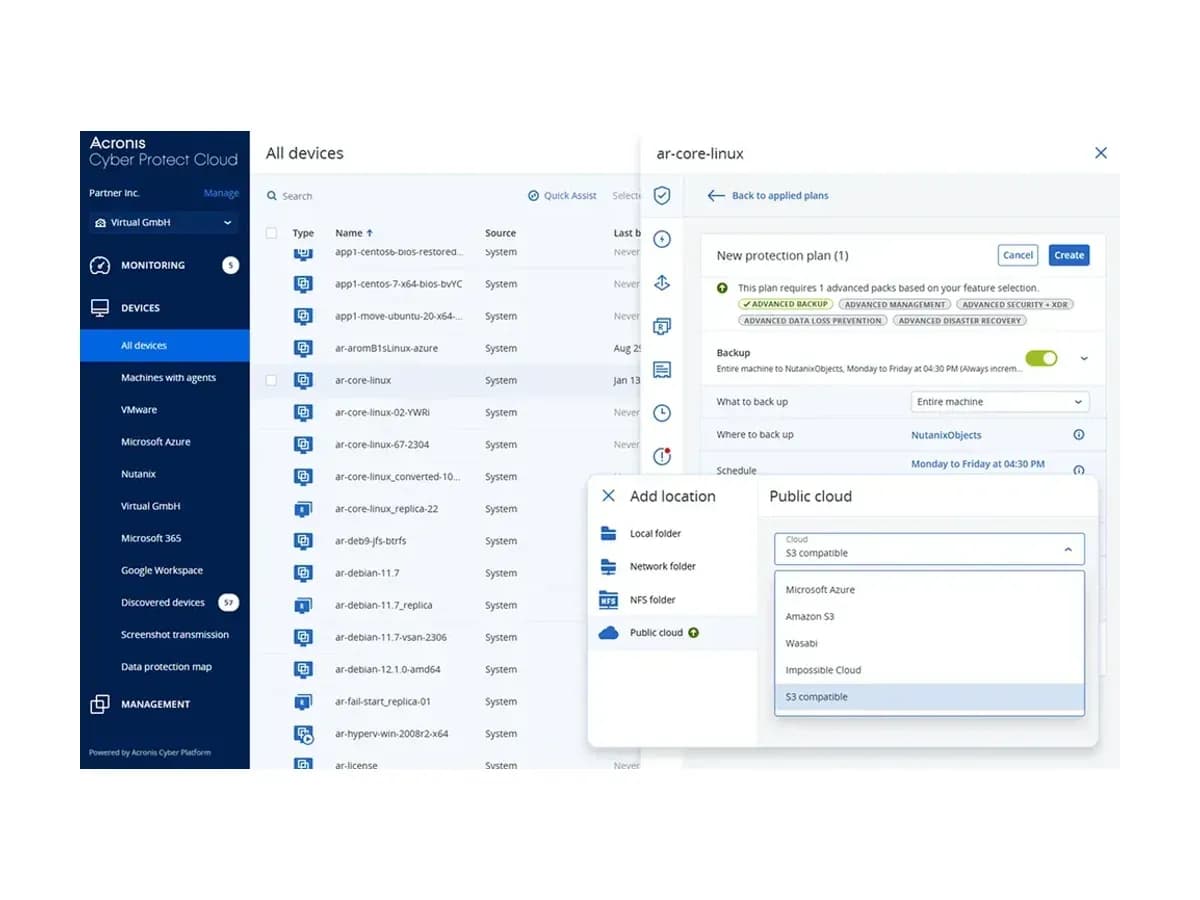Open the alerts exclamation icon in side panel
Screen dimensions: 1200x900
point(661,456)
